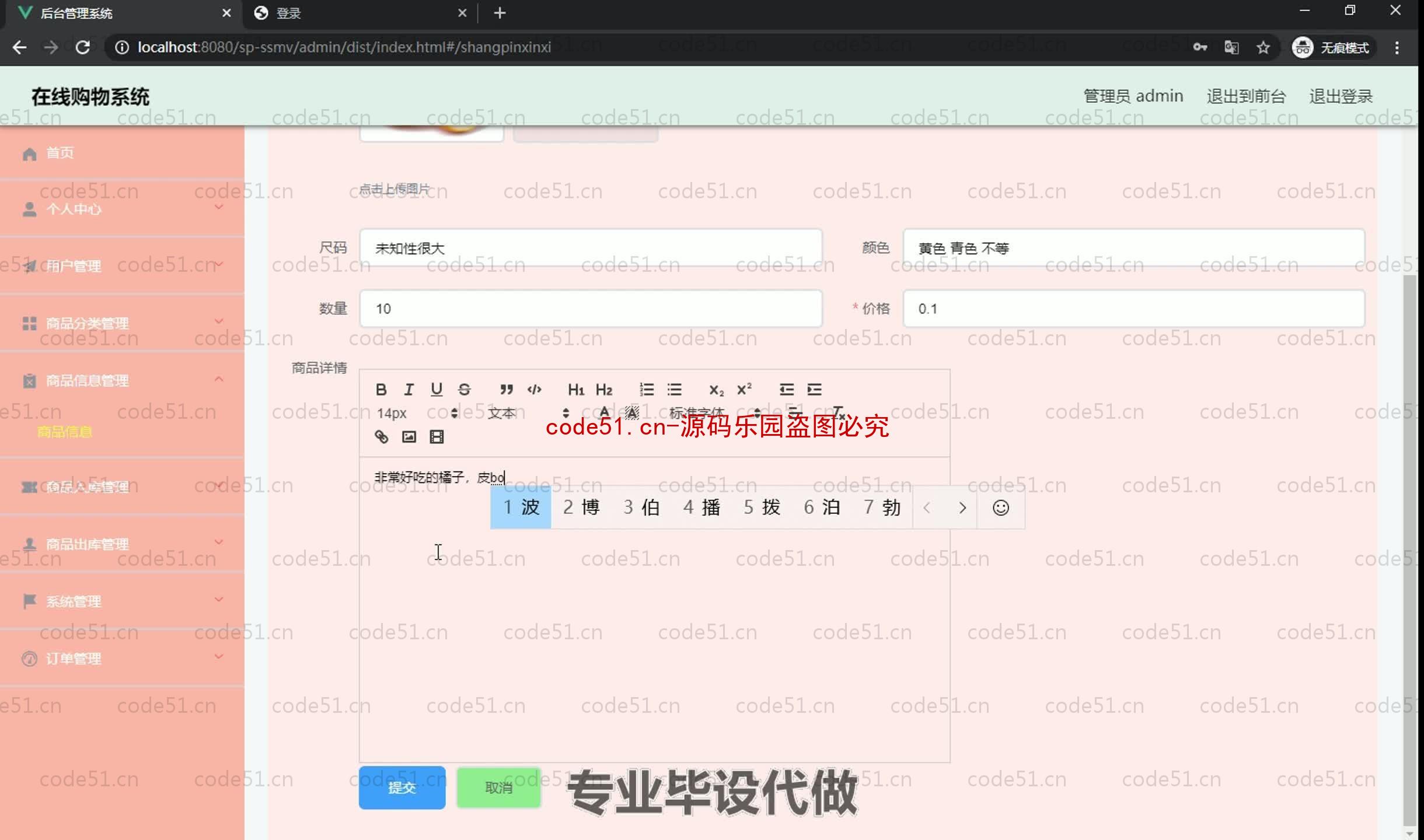
Task: Select IME candidate 4 播
Action: coord(701,508)
